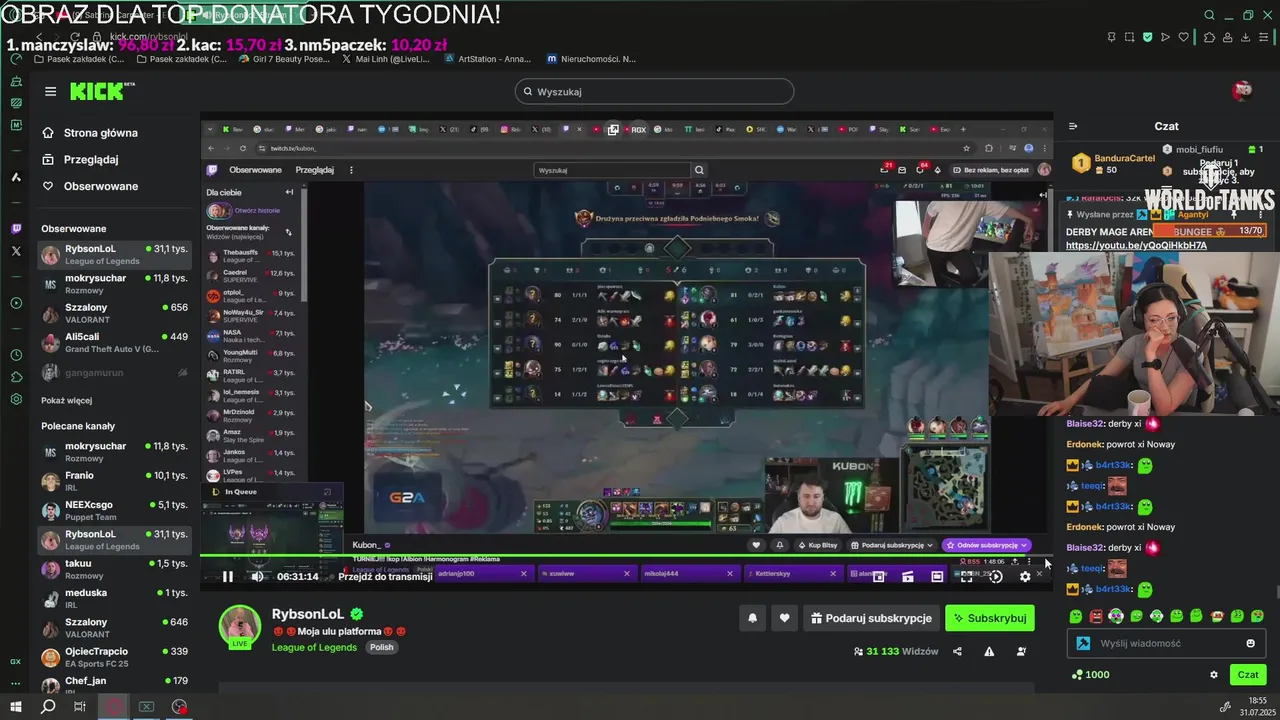Click the green Subskrybuj button

coord(990,618)
